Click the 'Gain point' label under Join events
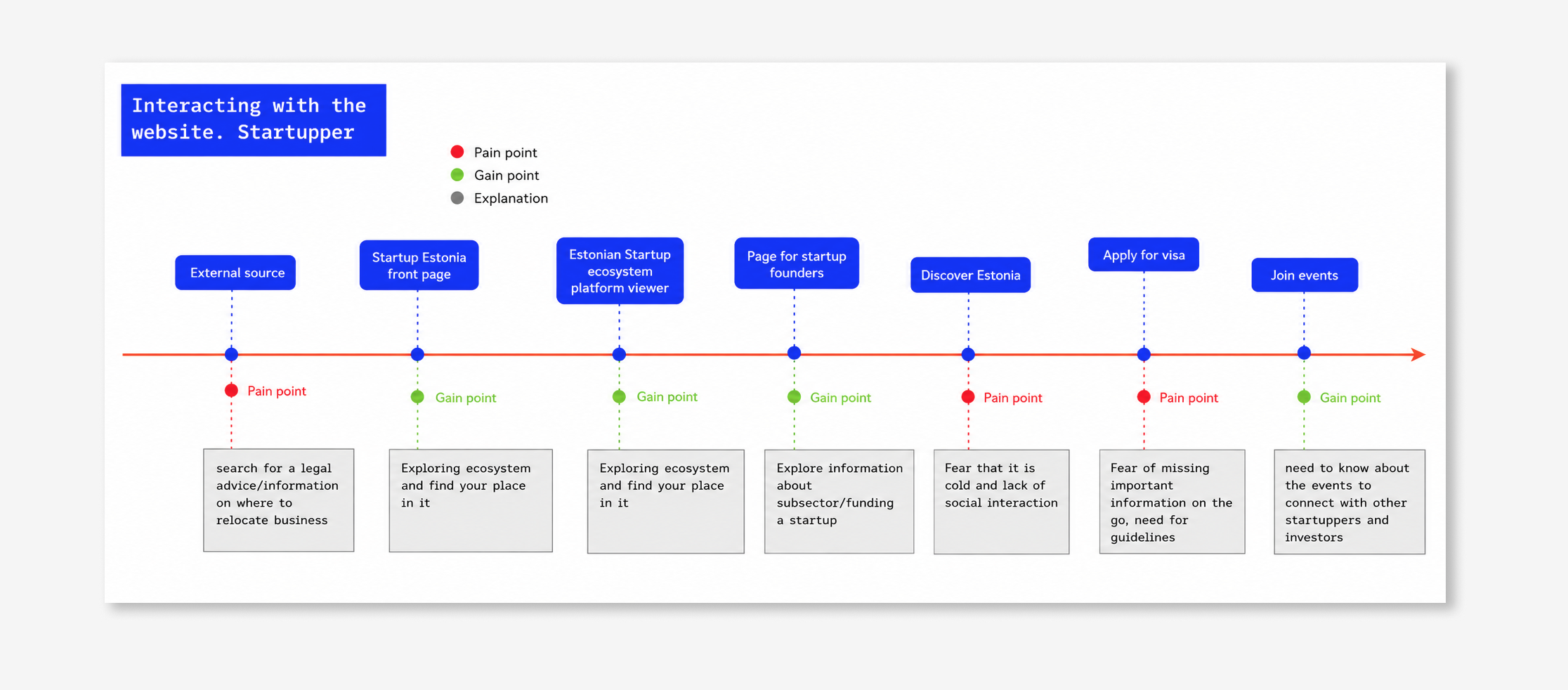The width and height of the screenshot is (1568, 690). click(x=1350, y=398)
